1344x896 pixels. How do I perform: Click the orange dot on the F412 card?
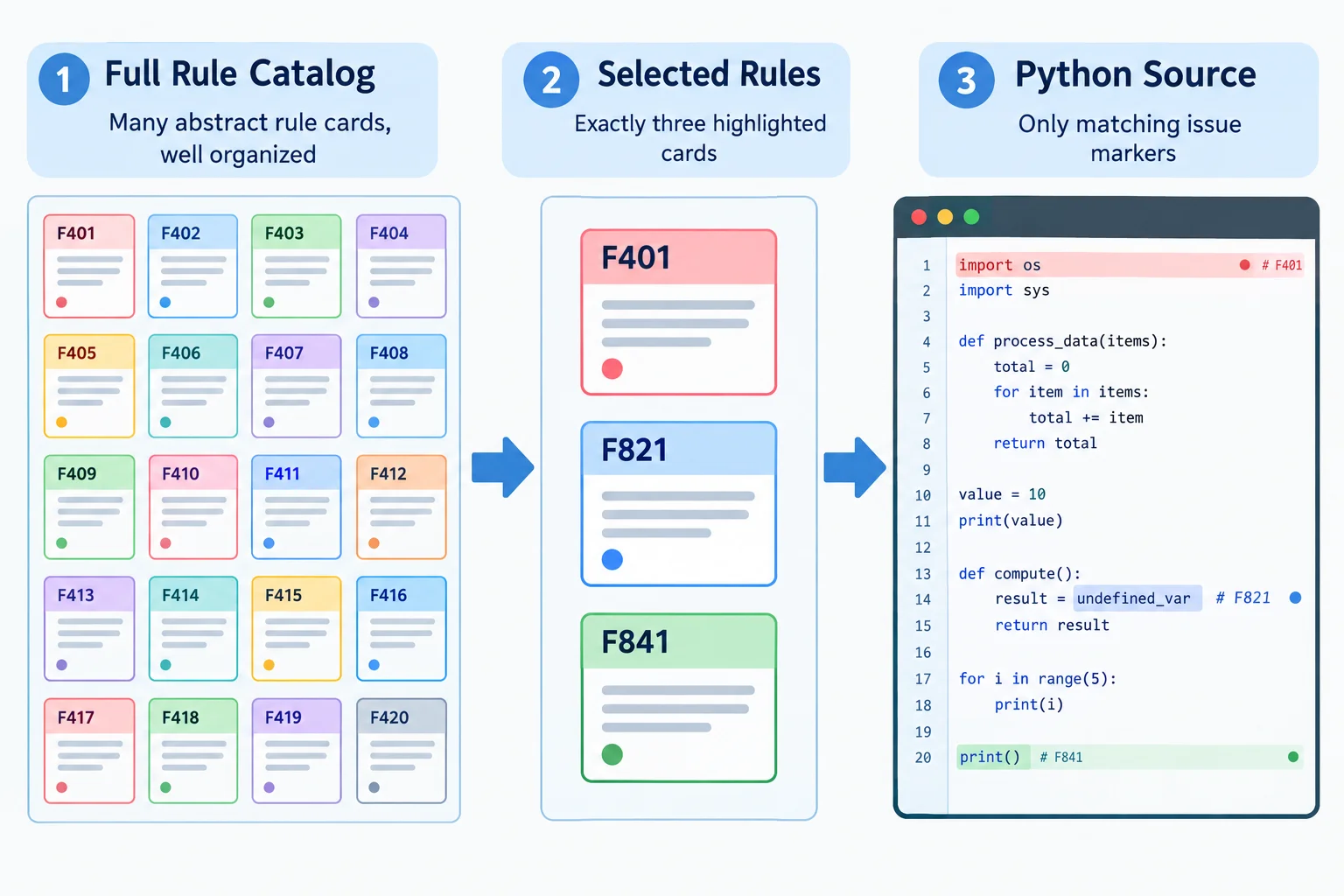[x=374, y=543]
